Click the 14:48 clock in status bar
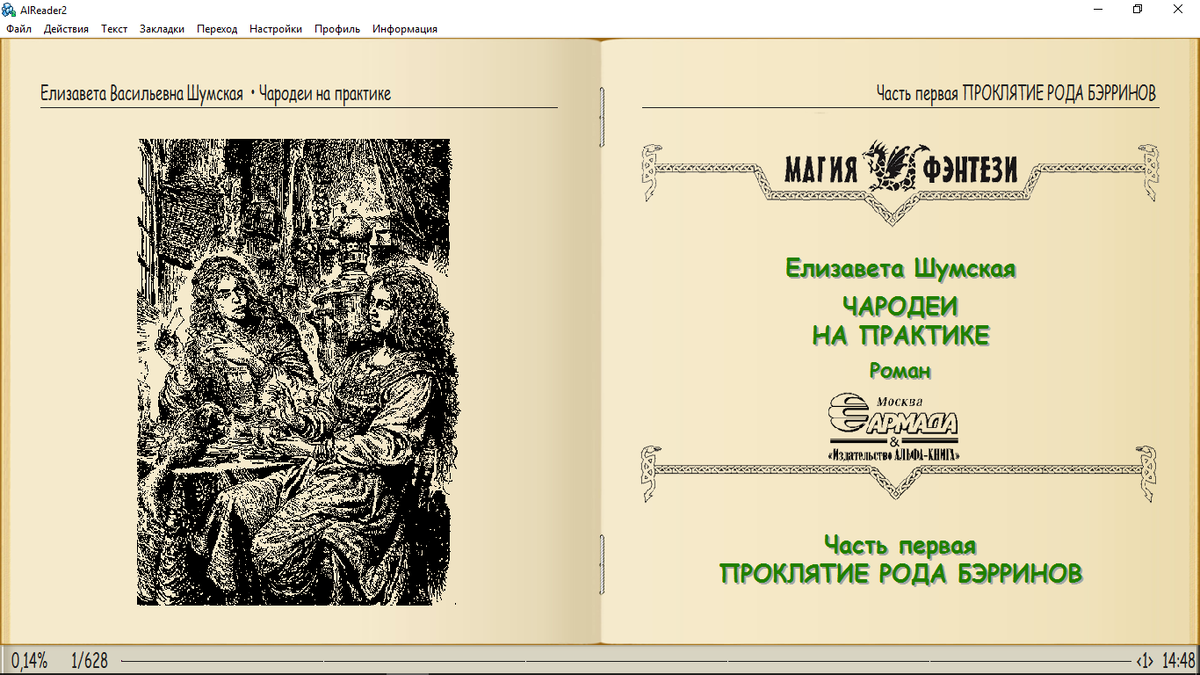 [x=1179, y=661]
